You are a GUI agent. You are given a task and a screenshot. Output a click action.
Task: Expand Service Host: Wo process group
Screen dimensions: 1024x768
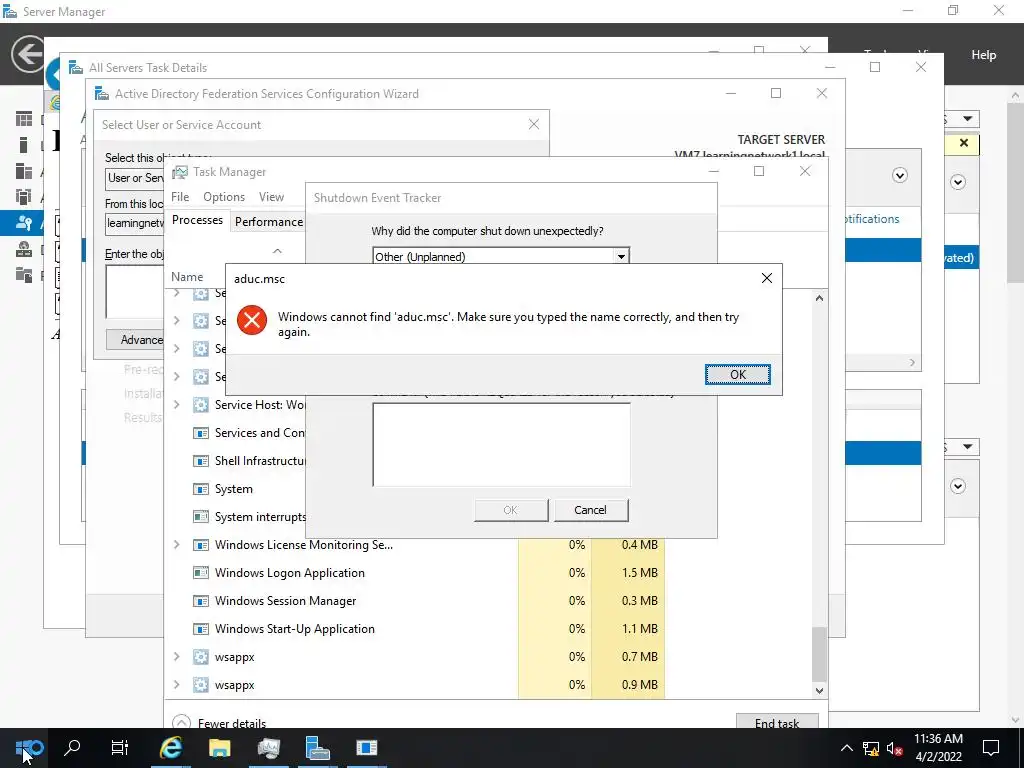pos(176,405)
